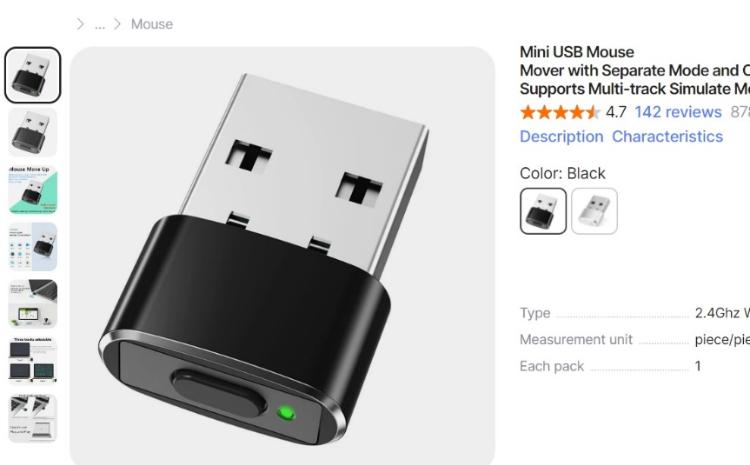
Task: Open the 142 reviews link
Action: pyautogui.click(x=678, y=112)
